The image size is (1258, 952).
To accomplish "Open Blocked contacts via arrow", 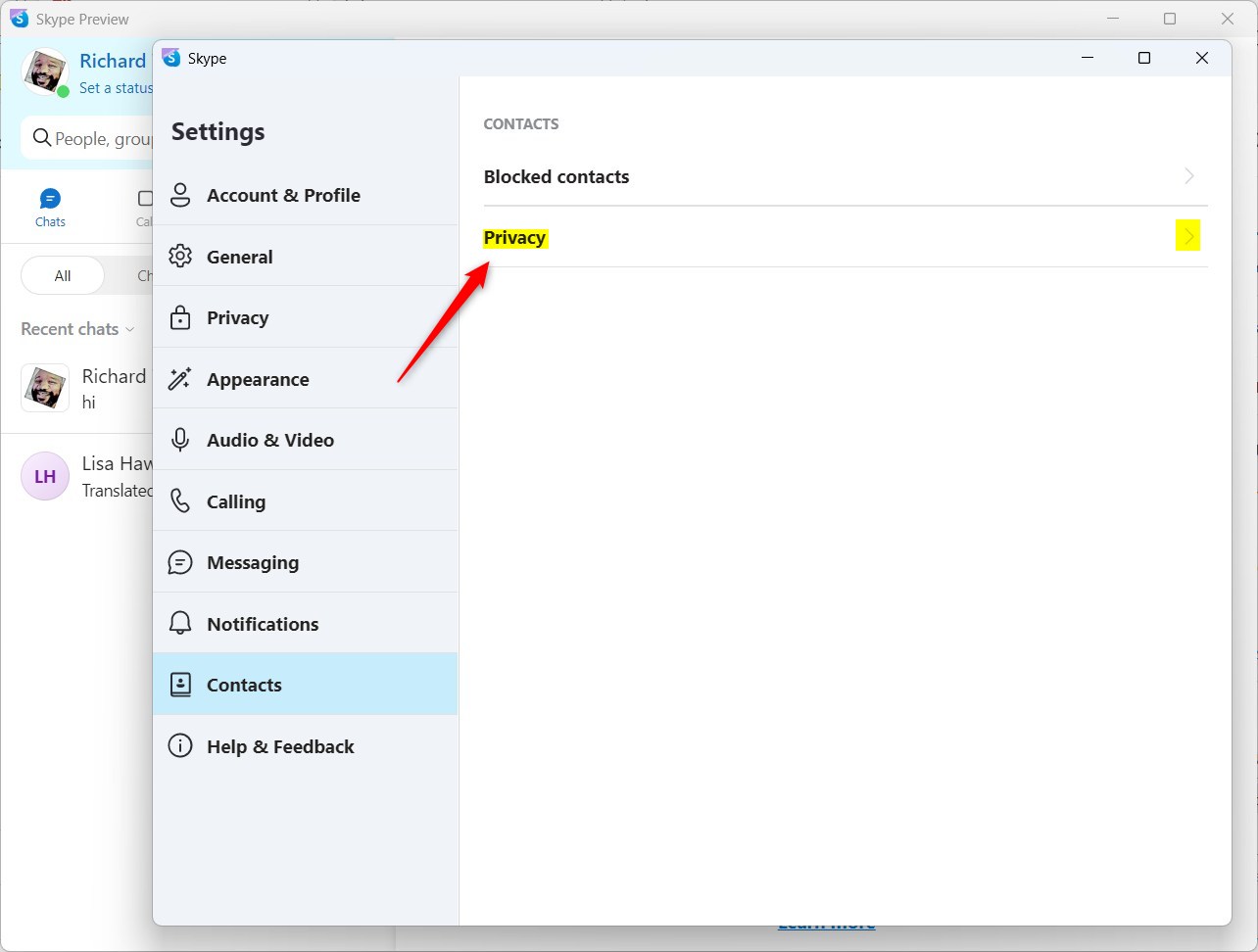I will click(1188, 176).
